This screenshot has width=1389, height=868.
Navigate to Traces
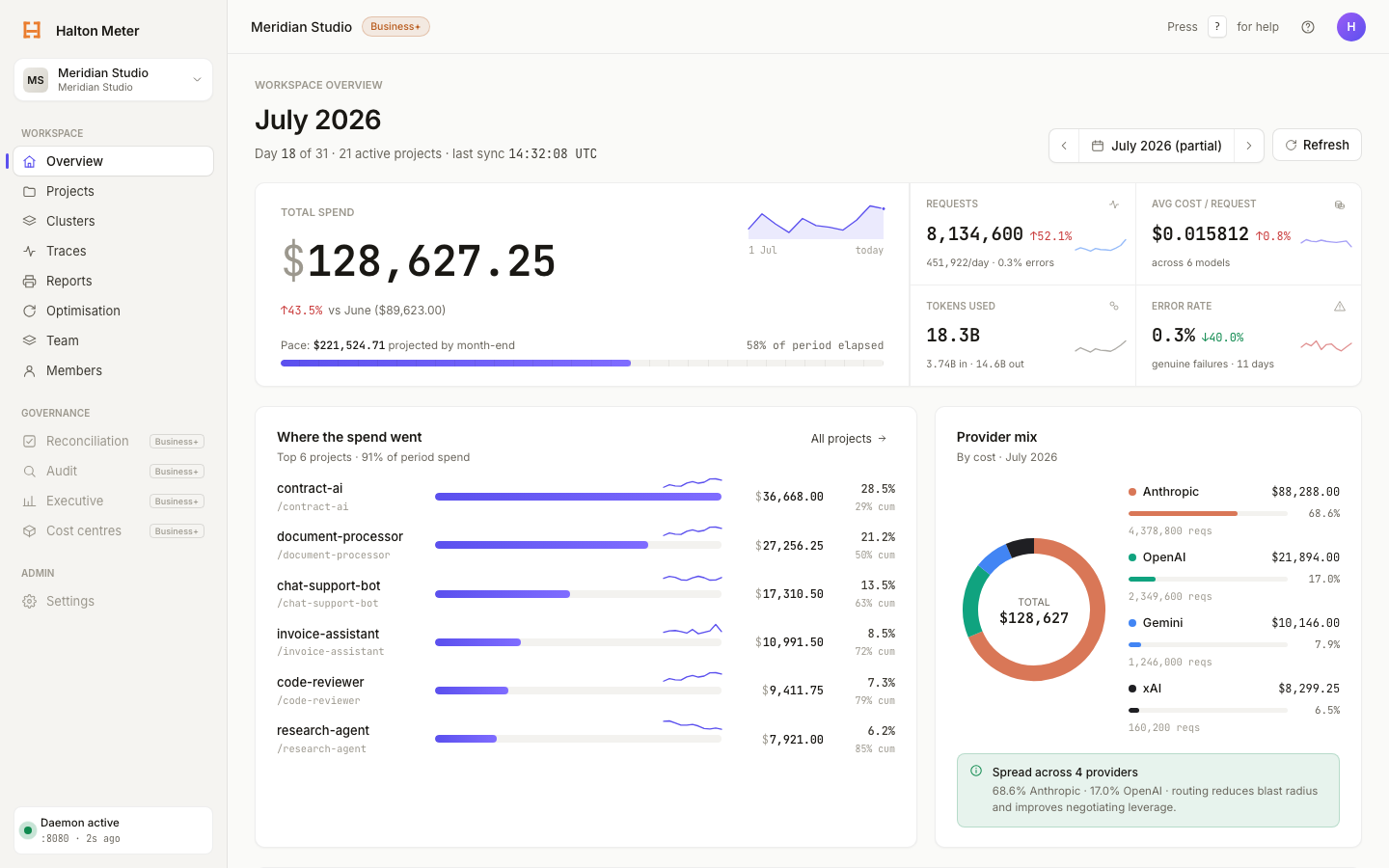pos(114,251)
